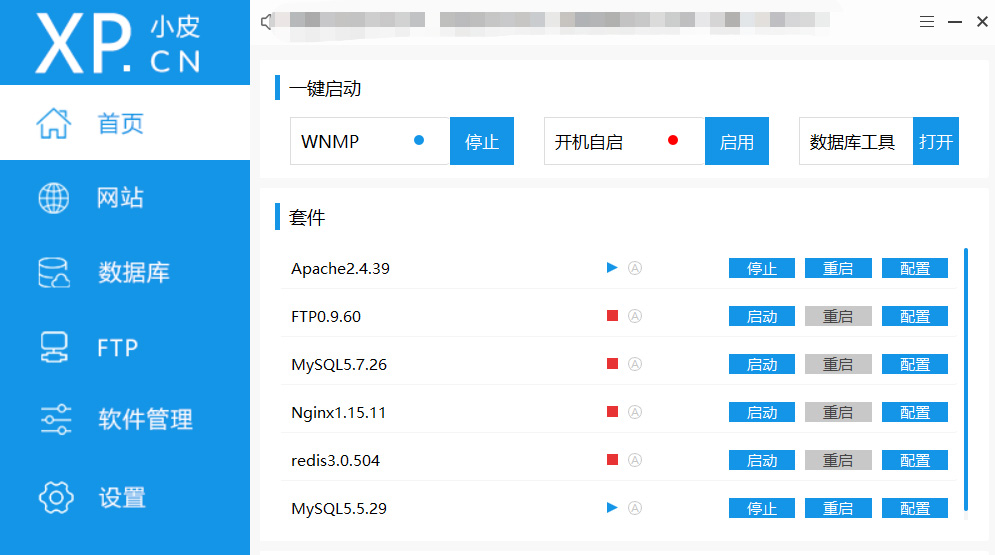The width and height of the screenshot is (995, 555).
Task: Click the red stop status icon for FTP0.9.60
Action: pos(612,316)
